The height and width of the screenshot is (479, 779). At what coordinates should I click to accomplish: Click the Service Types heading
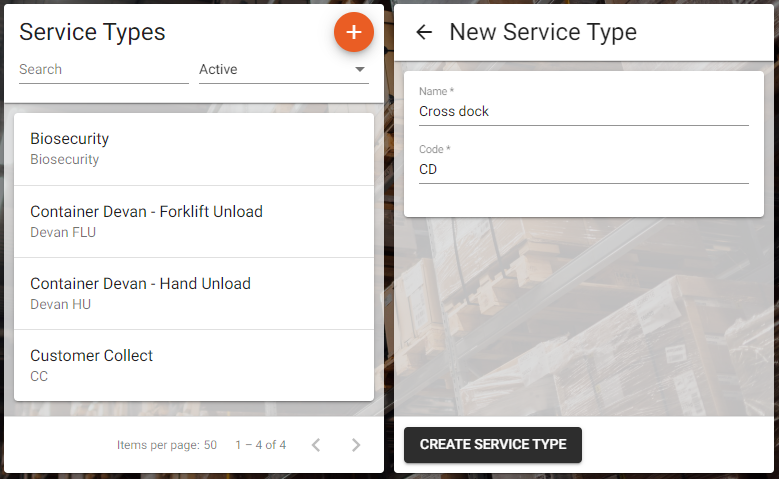pos(92,32)
